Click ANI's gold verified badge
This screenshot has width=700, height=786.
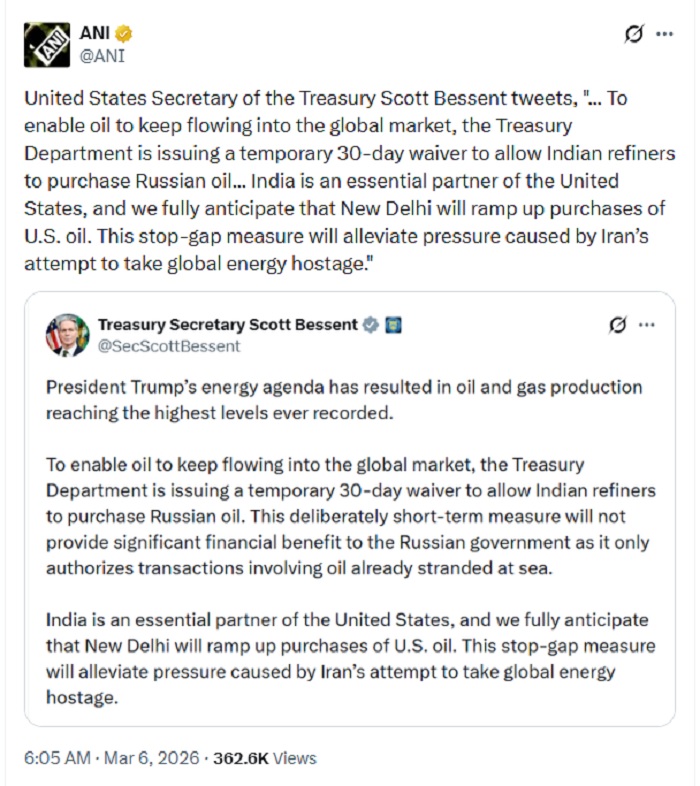coord(126,33)
